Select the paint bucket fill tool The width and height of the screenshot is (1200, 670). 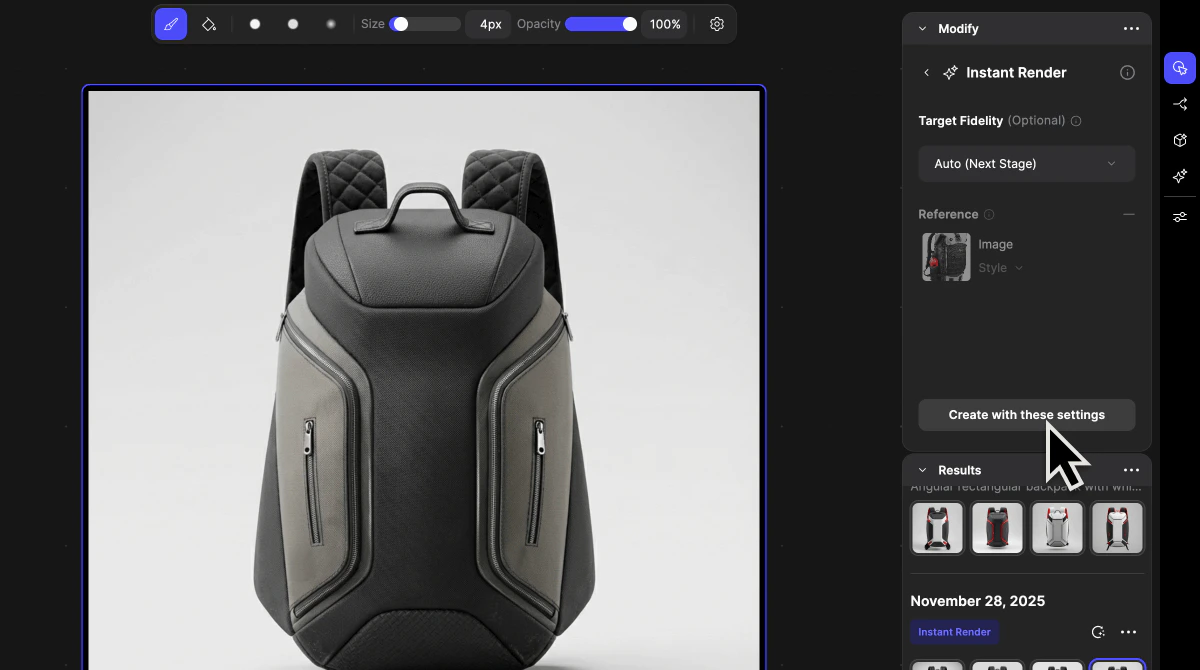[209, 24]
